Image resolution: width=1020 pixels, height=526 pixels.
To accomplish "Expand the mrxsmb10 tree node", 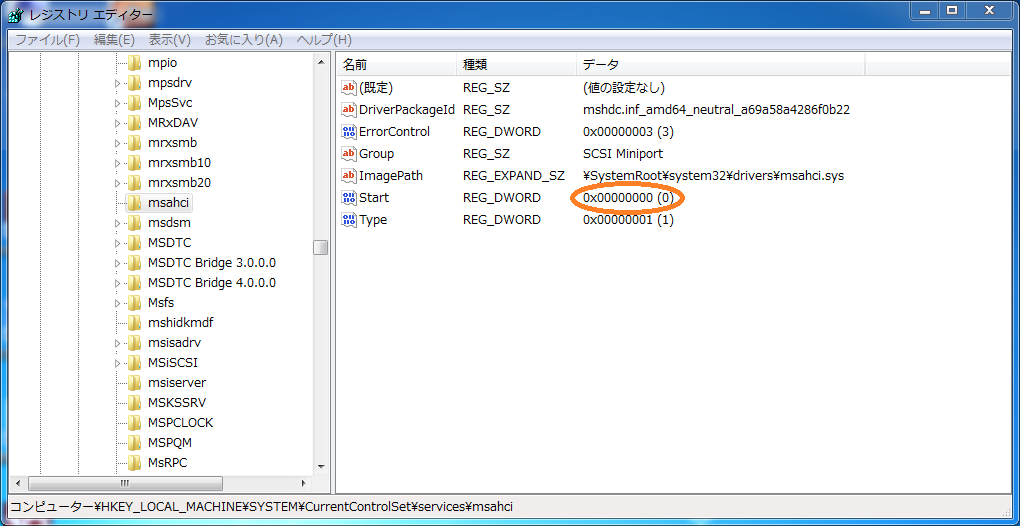I will 118,163.
